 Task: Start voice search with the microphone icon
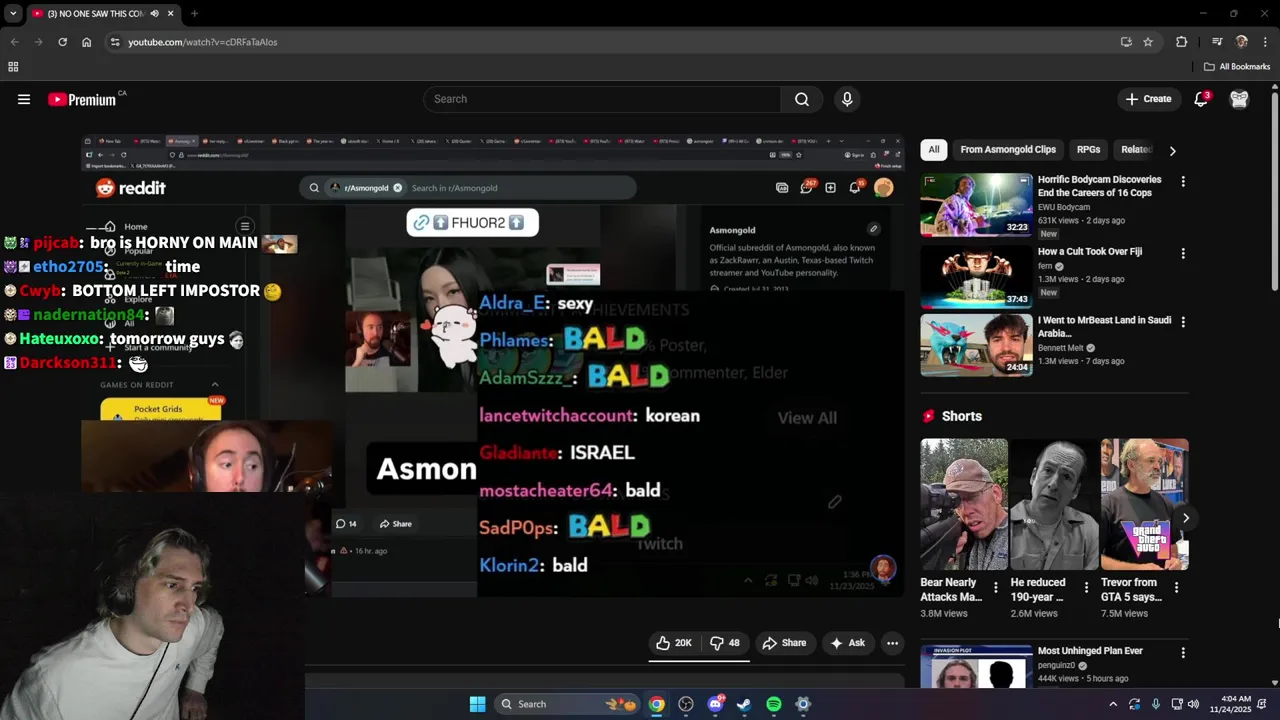click(x=847, y=99)
